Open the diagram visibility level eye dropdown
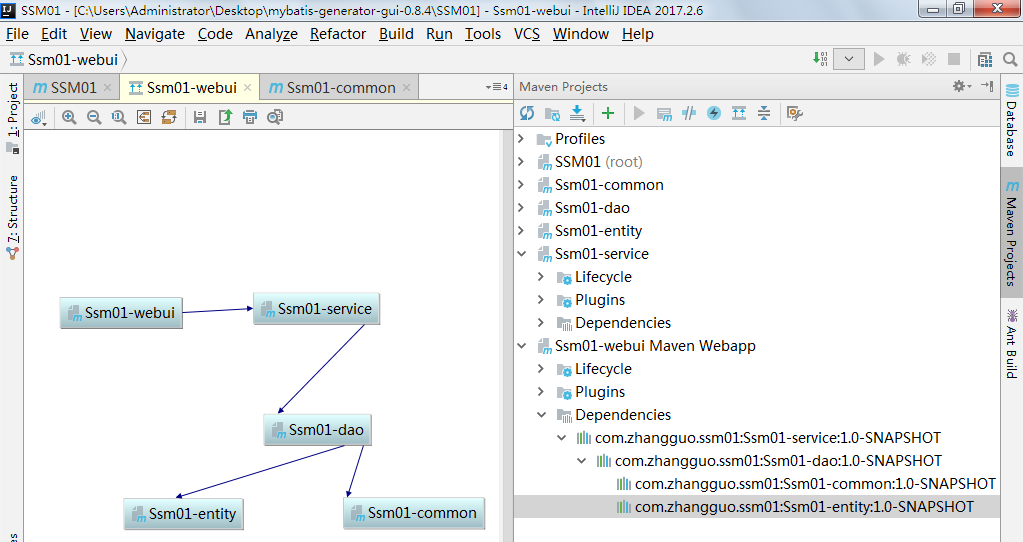Viewport: 1023px width, 542px height. click(x=39, y=117)
